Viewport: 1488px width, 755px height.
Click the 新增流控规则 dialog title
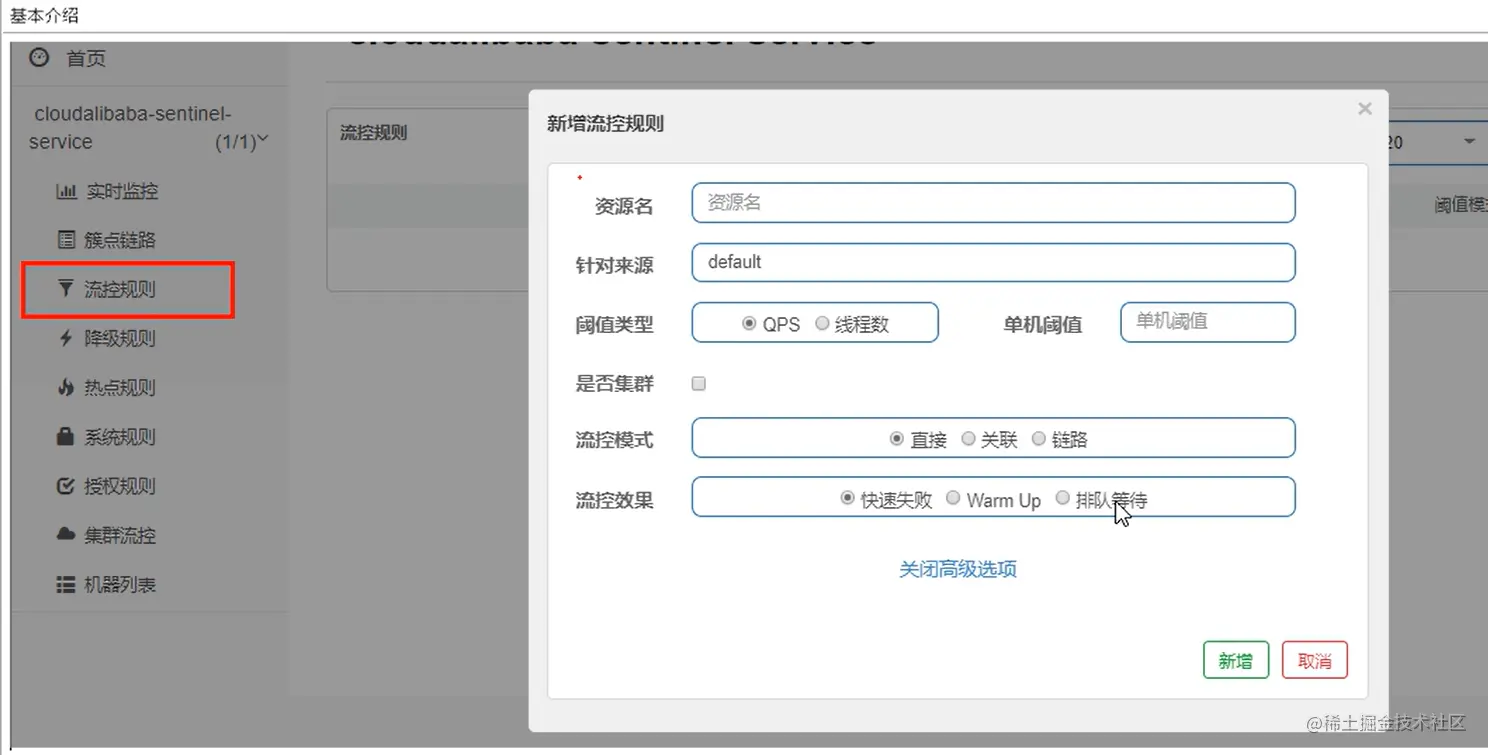(x=605, y=123)
